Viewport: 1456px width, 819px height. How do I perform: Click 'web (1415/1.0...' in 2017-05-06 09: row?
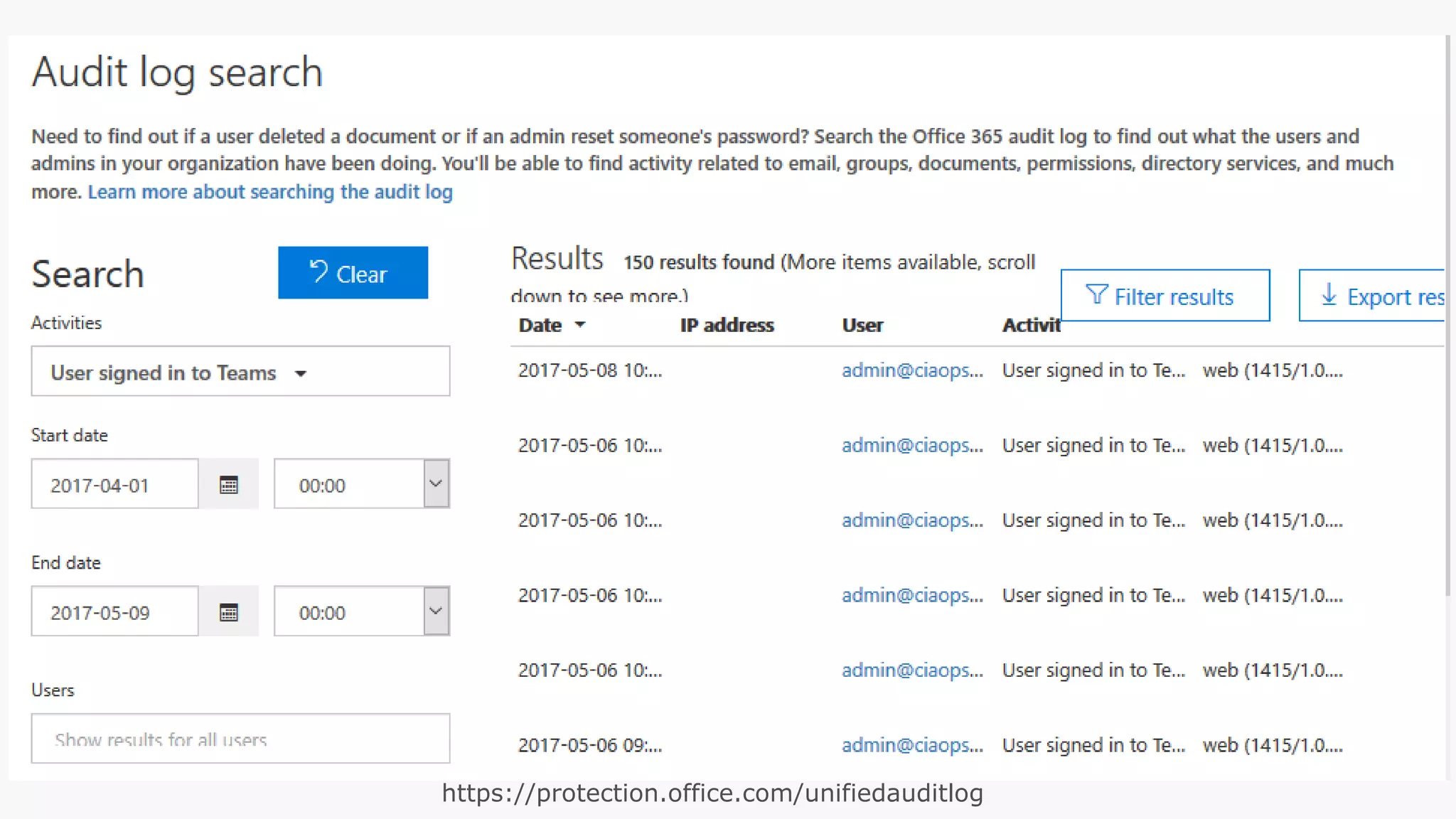click(1273, 745)
